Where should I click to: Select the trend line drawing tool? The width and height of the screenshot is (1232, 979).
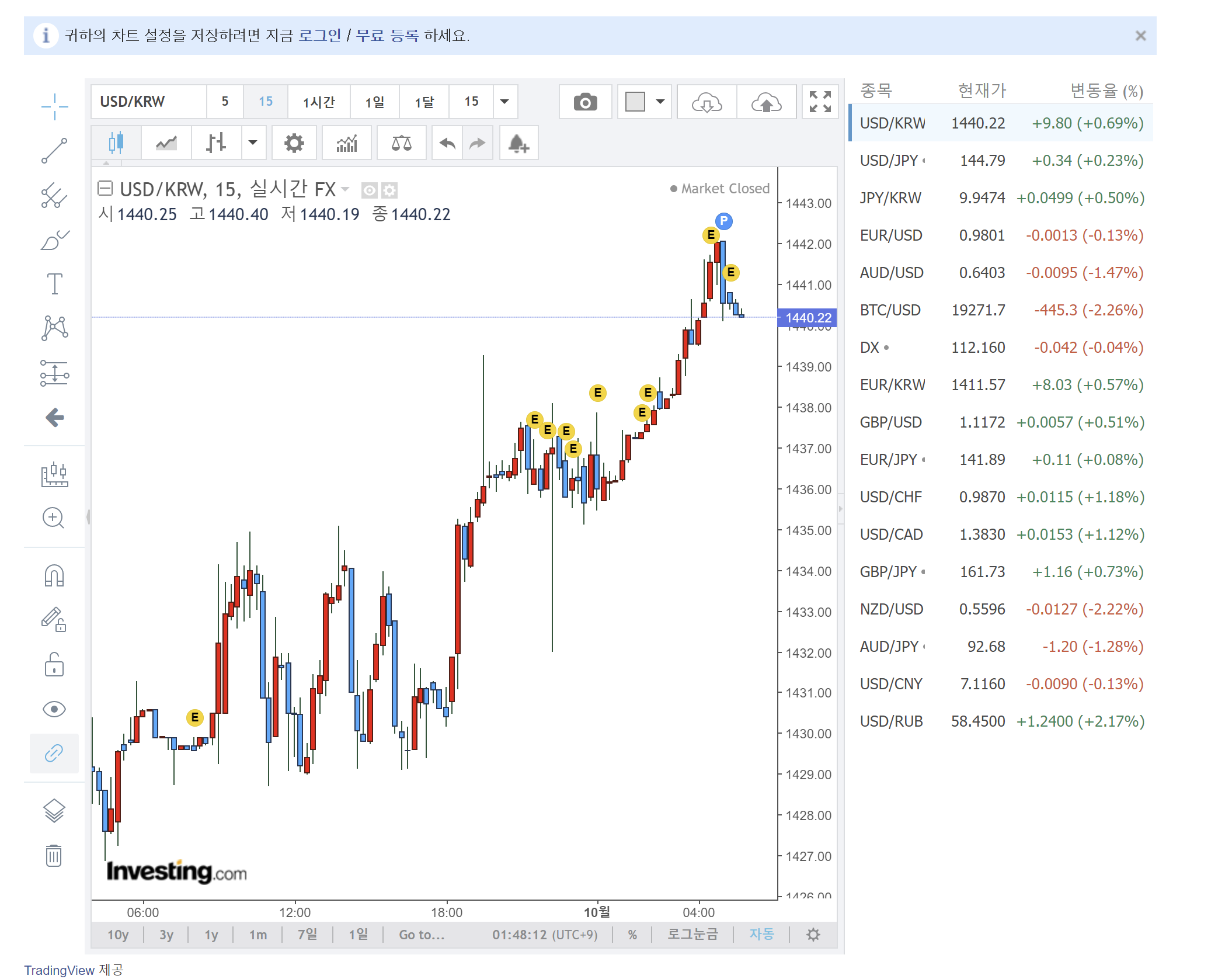coord(54,151)
